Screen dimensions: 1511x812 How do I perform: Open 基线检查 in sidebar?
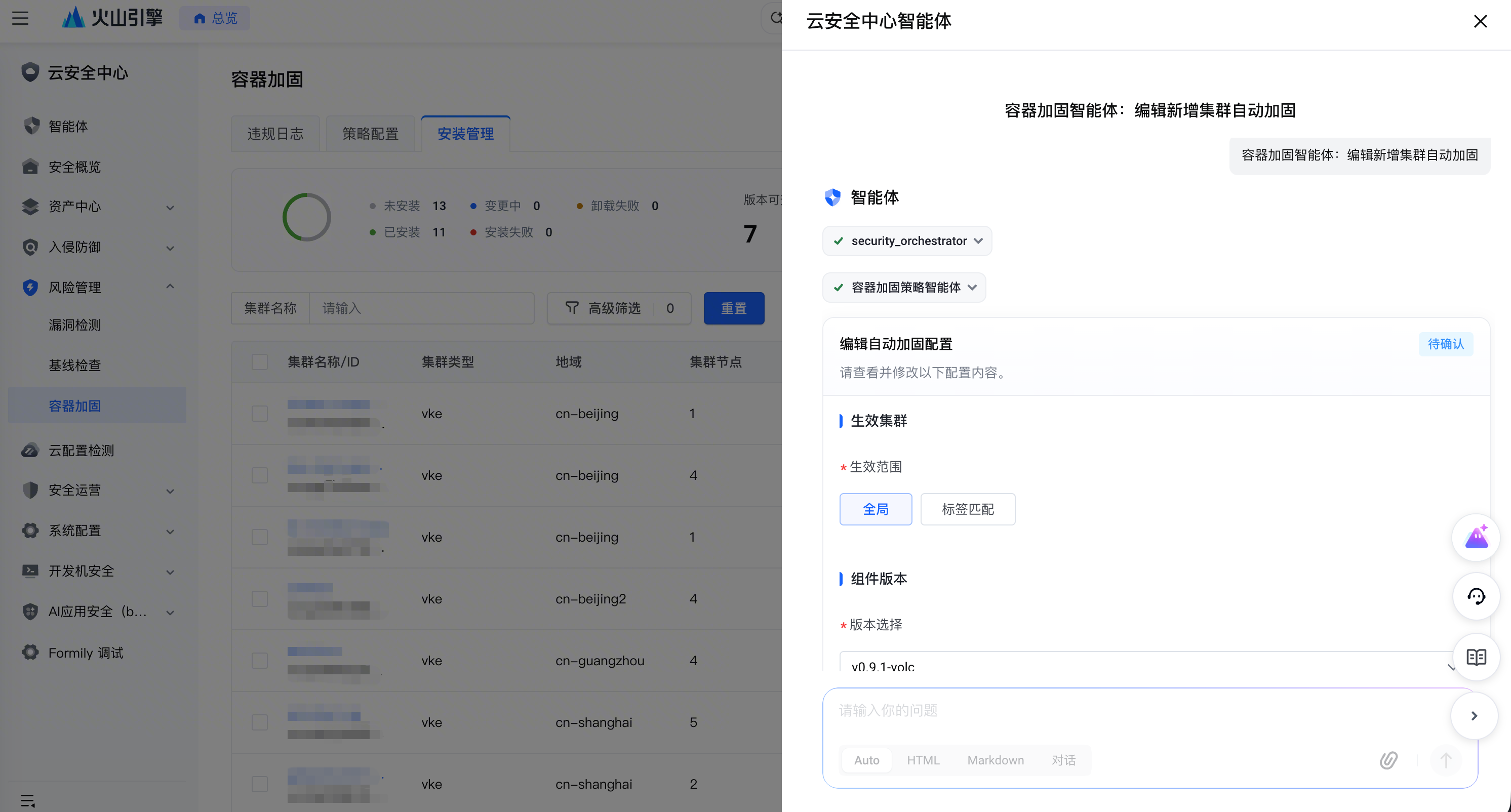tap(74, 366)
